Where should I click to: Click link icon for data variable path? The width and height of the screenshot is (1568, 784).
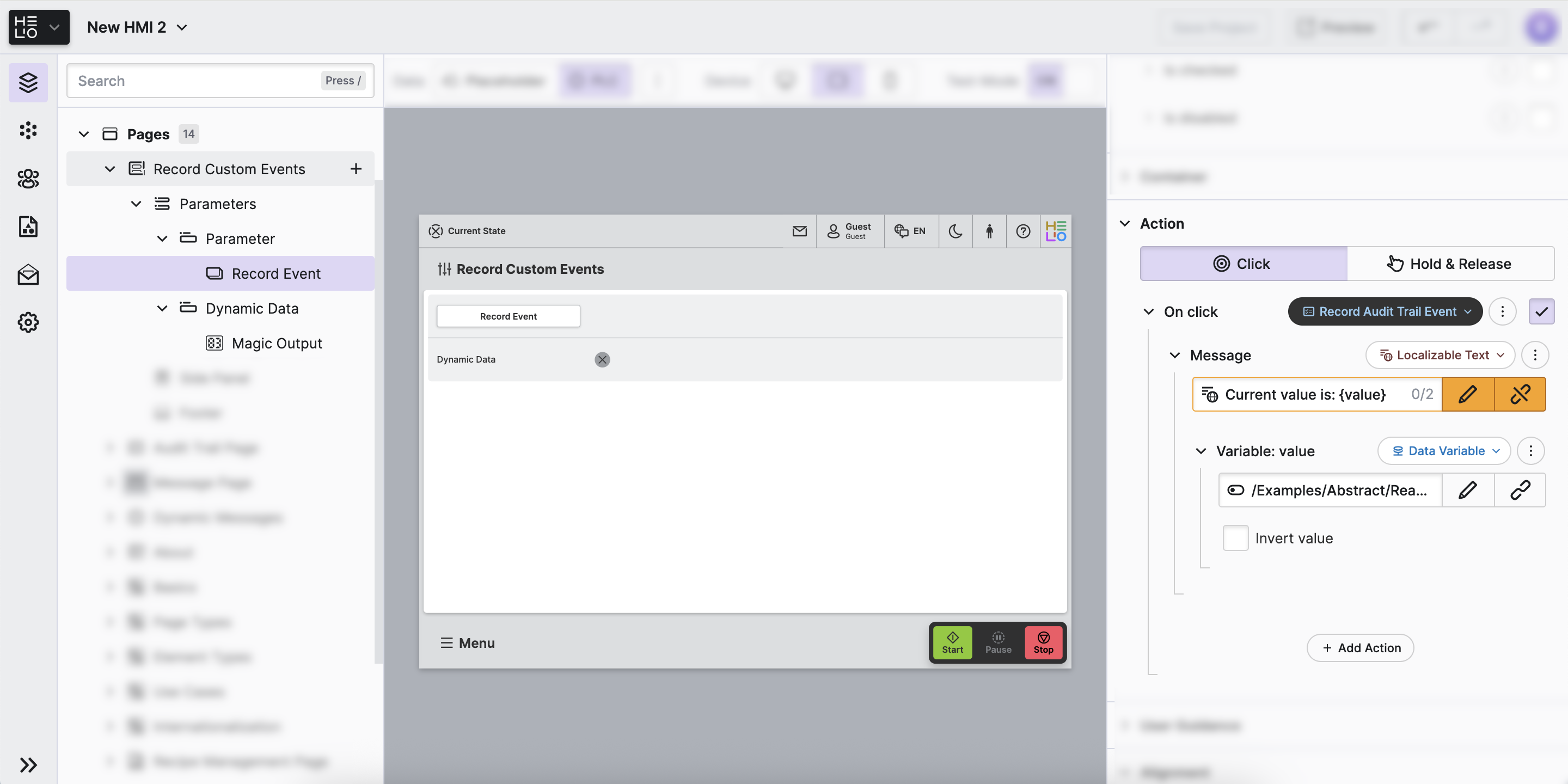[1520, 490]
